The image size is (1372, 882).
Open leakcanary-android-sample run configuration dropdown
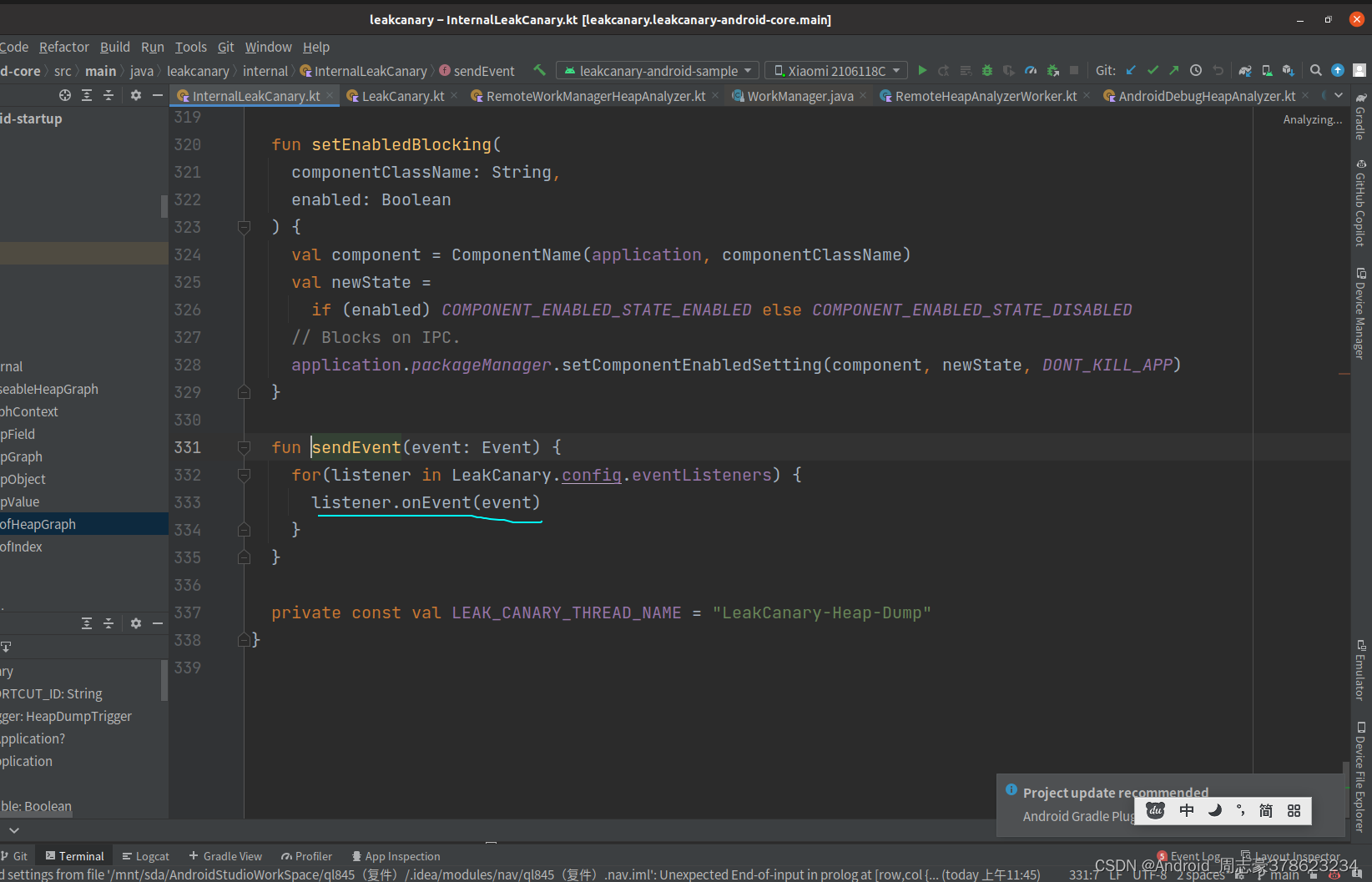pyautogui.click(x=658, y=71)
